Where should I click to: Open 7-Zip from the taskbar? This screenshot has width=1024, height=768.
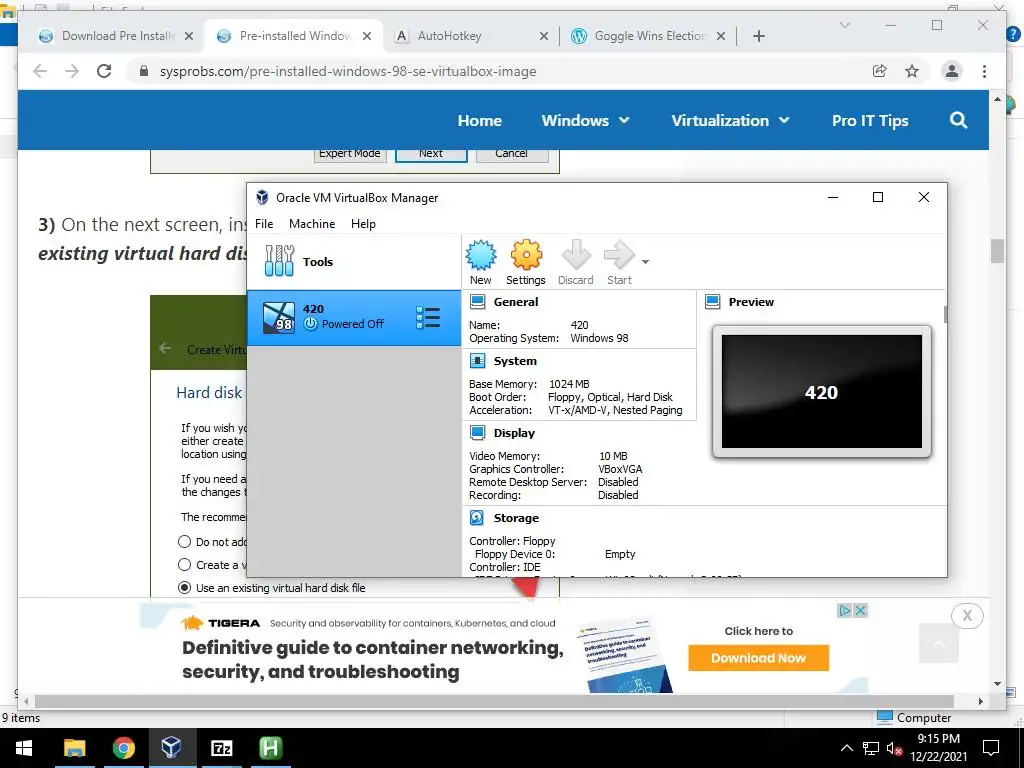click(222, 748)
